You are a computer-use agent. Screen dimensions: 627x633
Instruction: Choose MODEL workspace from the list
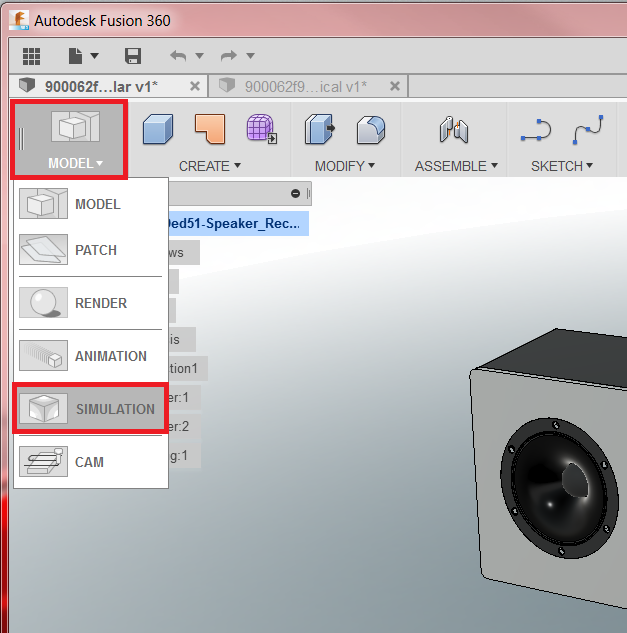(91, 204)
